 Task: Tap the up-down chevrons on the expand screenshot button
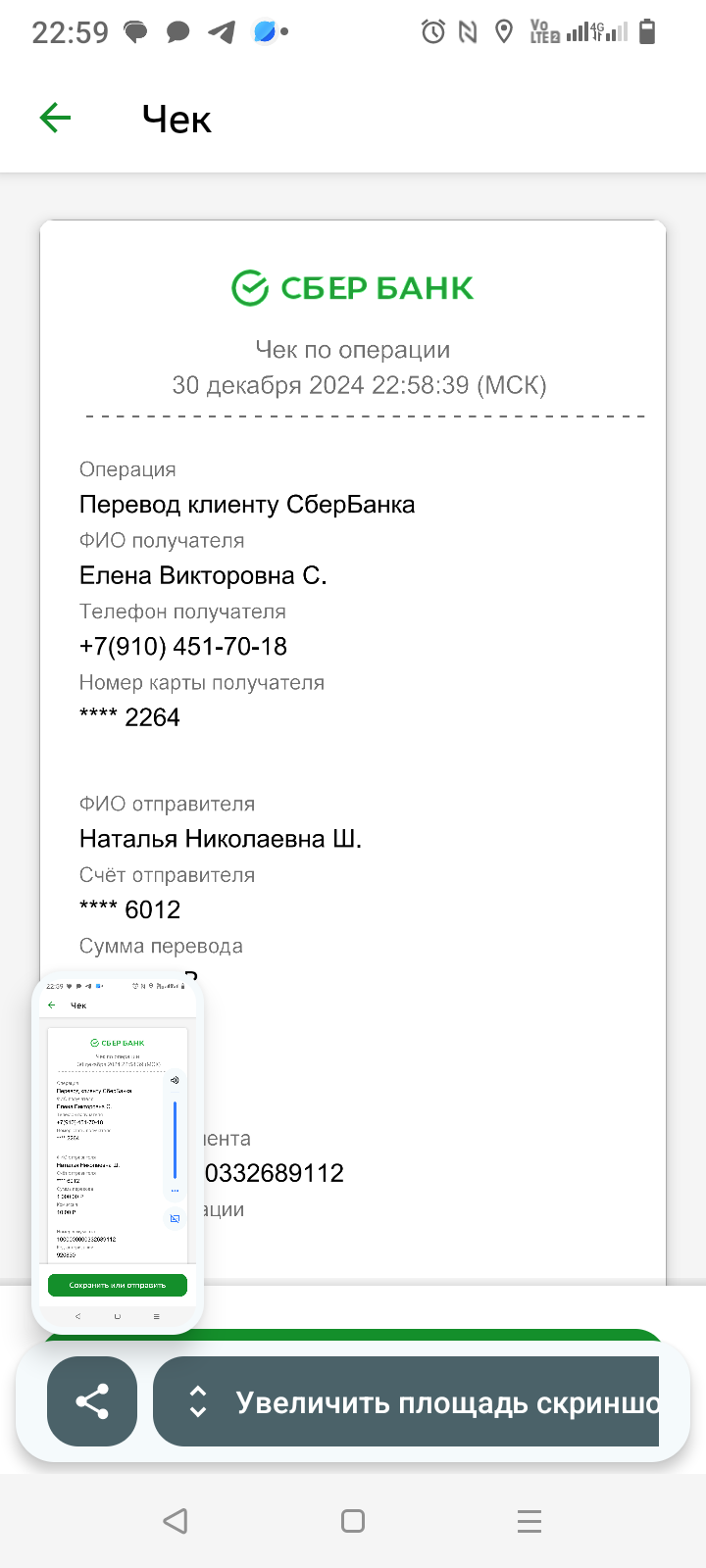pos(198,1401)
